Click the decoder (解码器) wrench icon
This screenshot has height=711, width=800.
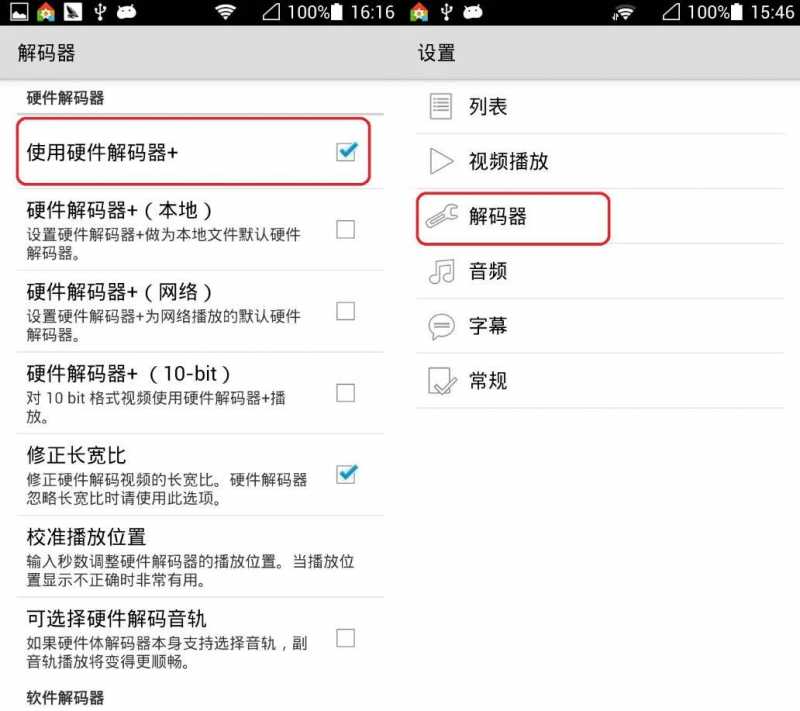[x=442, y=216]
